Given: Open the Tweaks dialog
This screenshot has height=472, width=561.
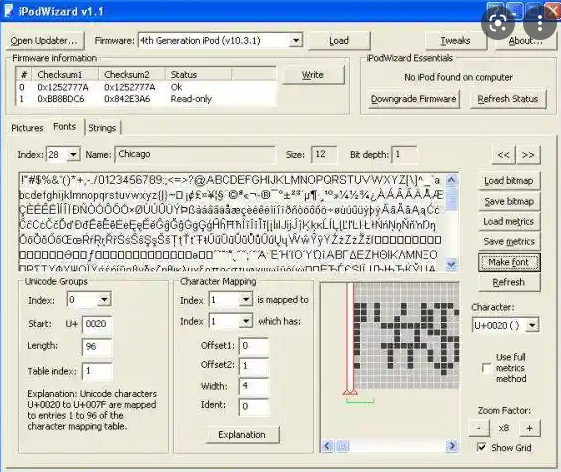Looking at the screenshot, I should [x=455, y=41].
